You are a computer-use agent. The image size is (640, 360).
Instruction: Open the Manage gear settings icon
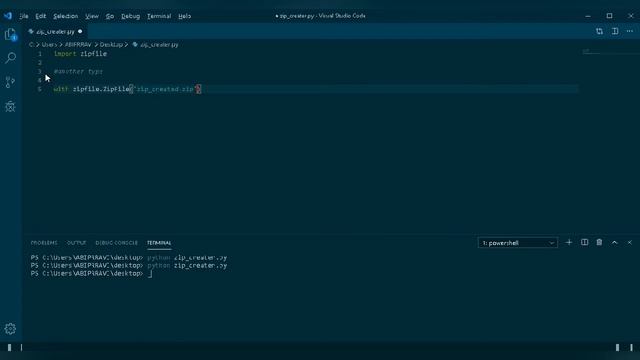point(10,329)
